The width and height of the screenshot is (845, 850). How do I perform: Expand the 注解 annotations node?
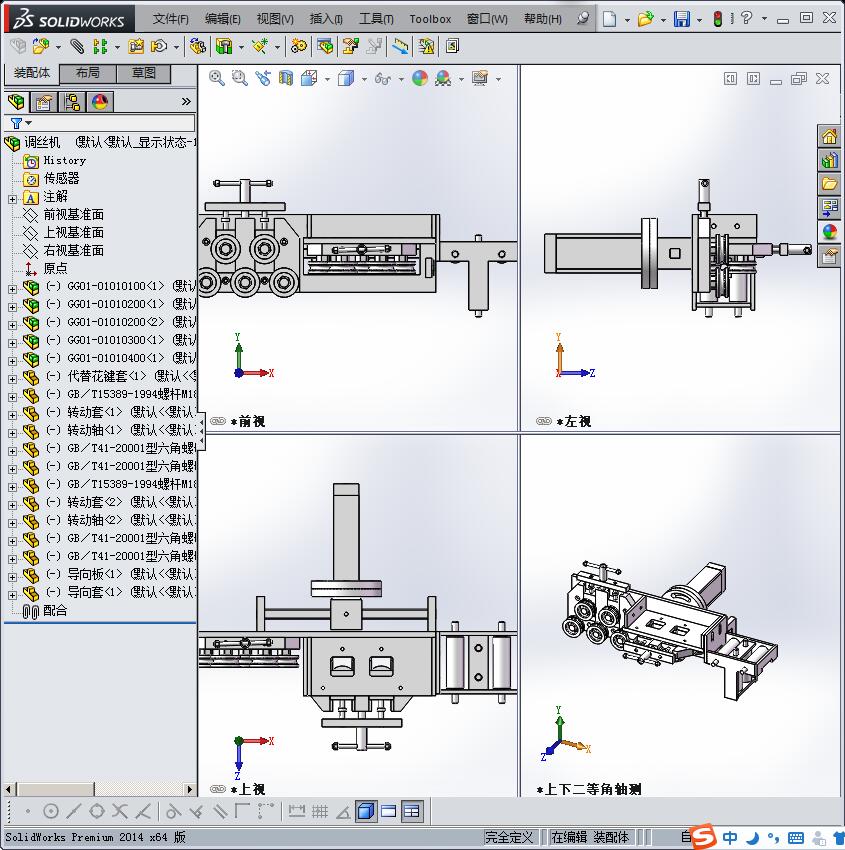[x=12, y=199]
